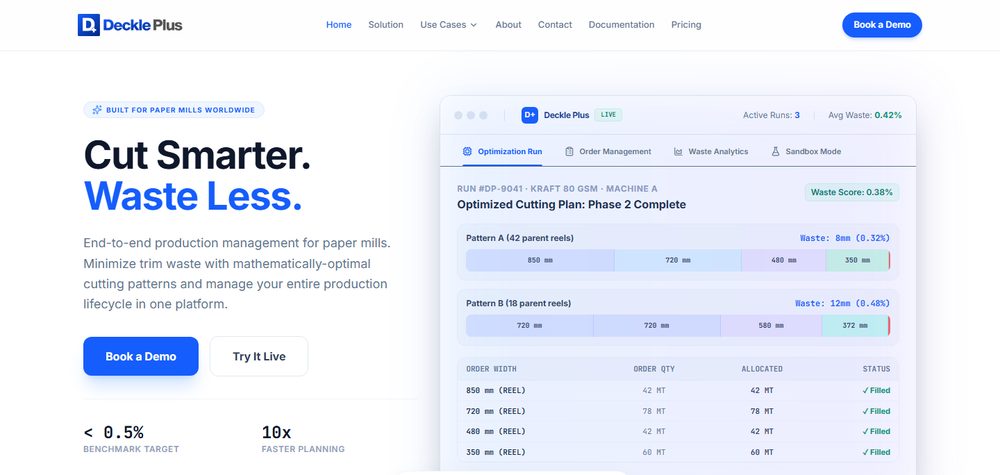The image size is (1000, 475).
Task: Click the < 0.5% benchmark target stat
Action: coord(131,439)
